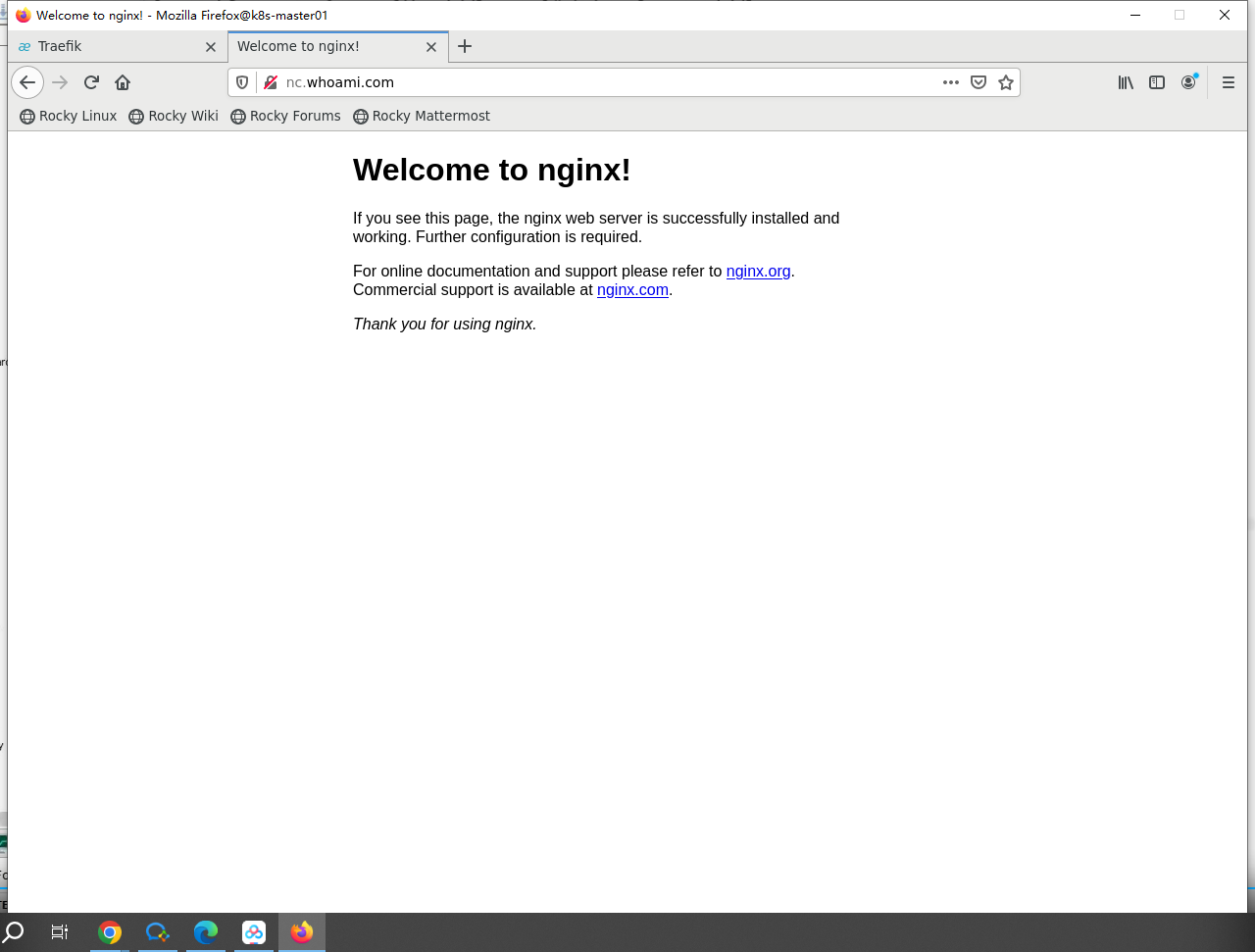Bookmark this page with the star

pos(1006,82)
